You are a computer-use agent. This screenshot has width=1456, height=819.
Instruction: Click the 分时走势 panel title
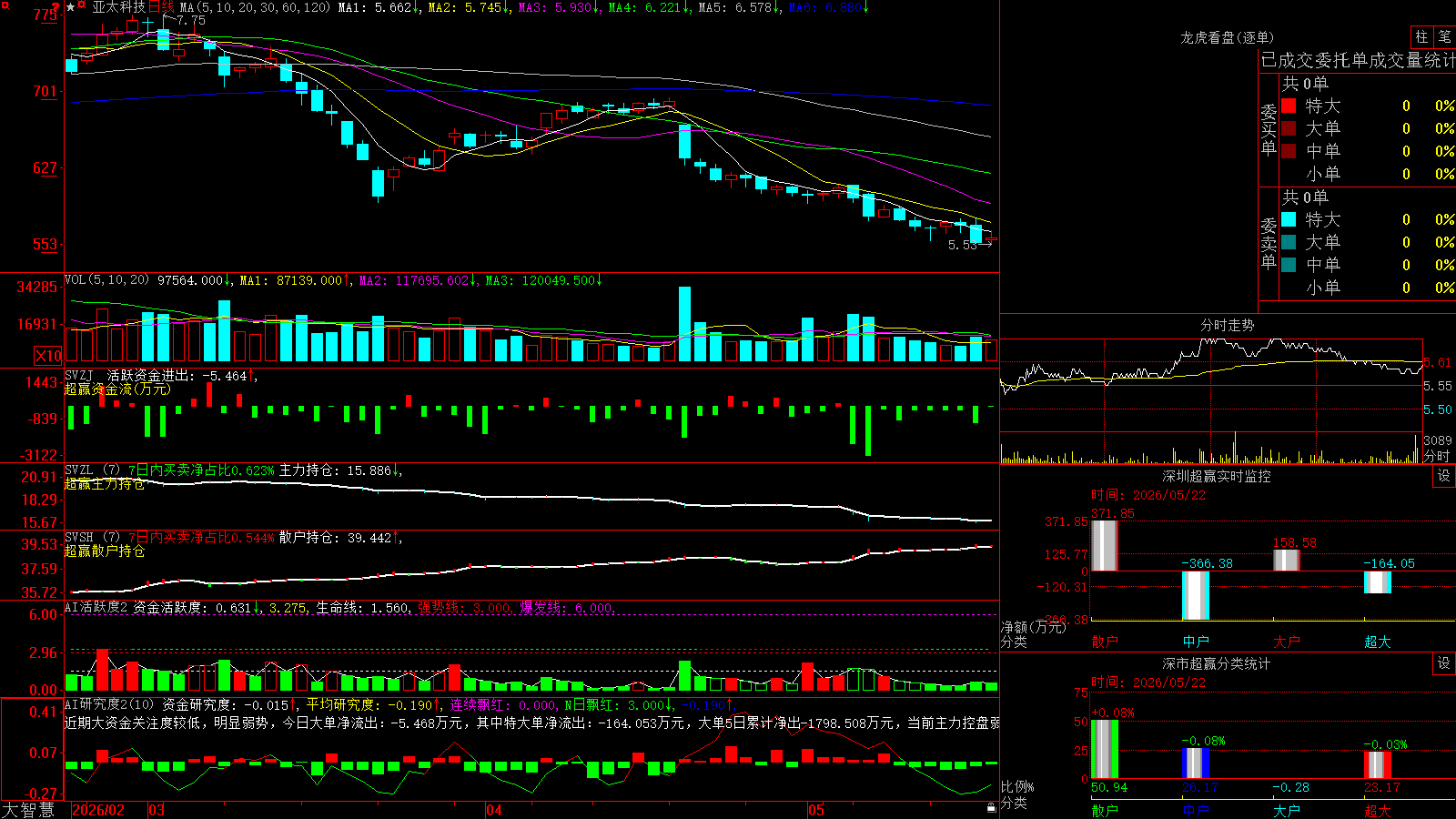point(1228,325)
